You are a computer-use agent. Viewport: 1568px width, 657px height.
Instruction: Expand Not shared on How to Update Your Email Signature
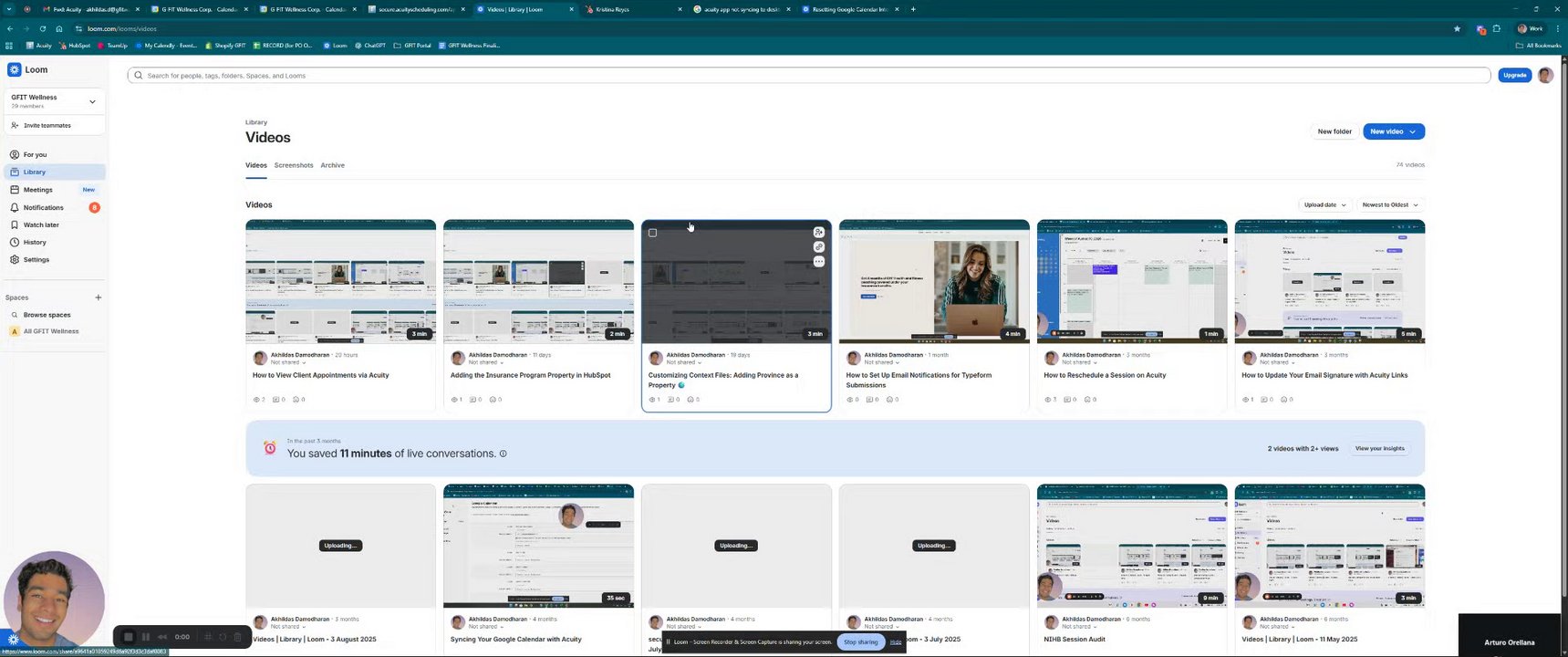pyautogui.click(x=1277, y=362)
